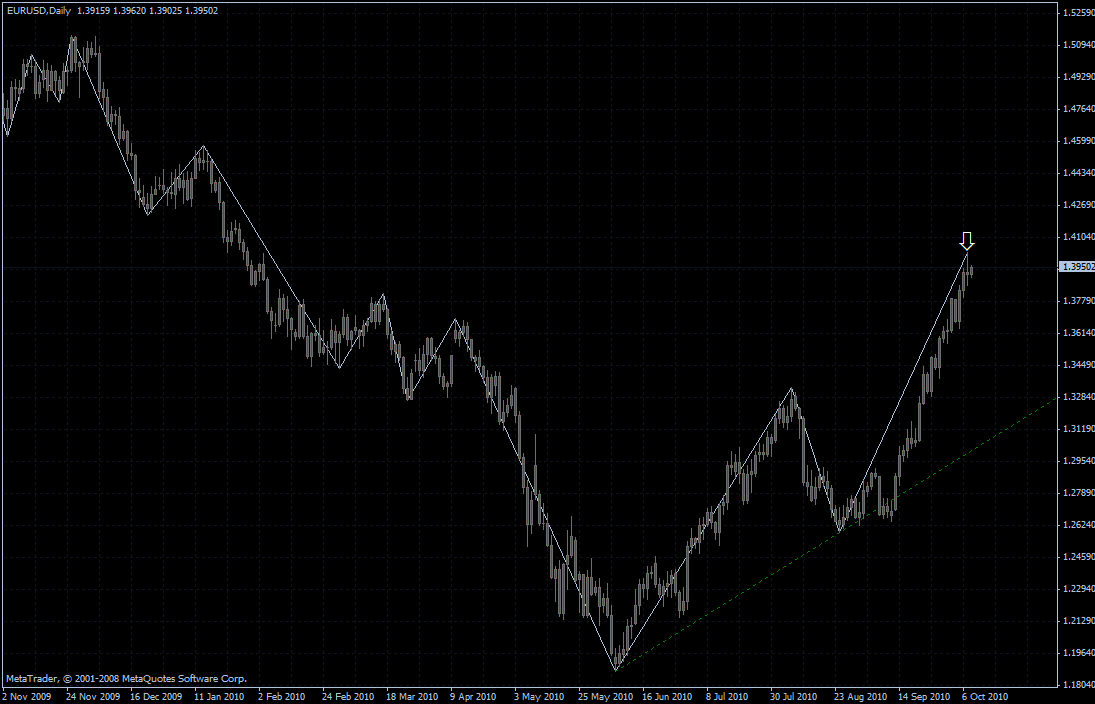Screen dimensions: 1095x704
Task: Click the 16 Jun 2010 date label
Action: (667, 696)
